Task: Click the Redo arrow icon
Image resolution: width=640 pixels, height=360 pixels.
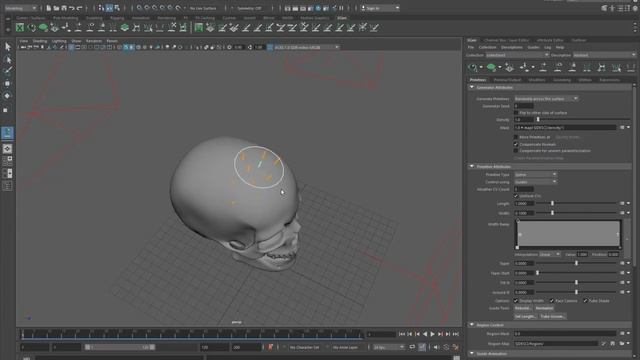Action: (80, 8)
